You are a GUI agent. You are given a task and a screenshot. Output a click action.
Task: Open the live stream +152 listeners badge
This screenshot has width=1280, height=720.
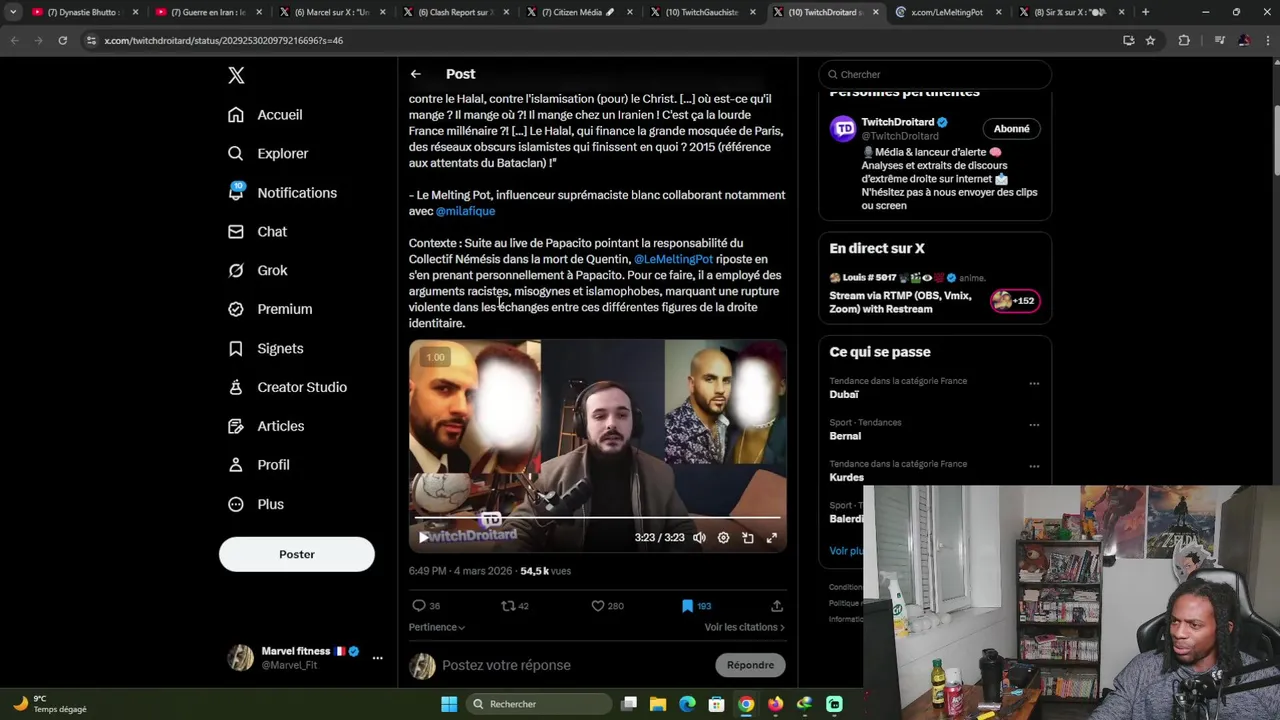1014,300
